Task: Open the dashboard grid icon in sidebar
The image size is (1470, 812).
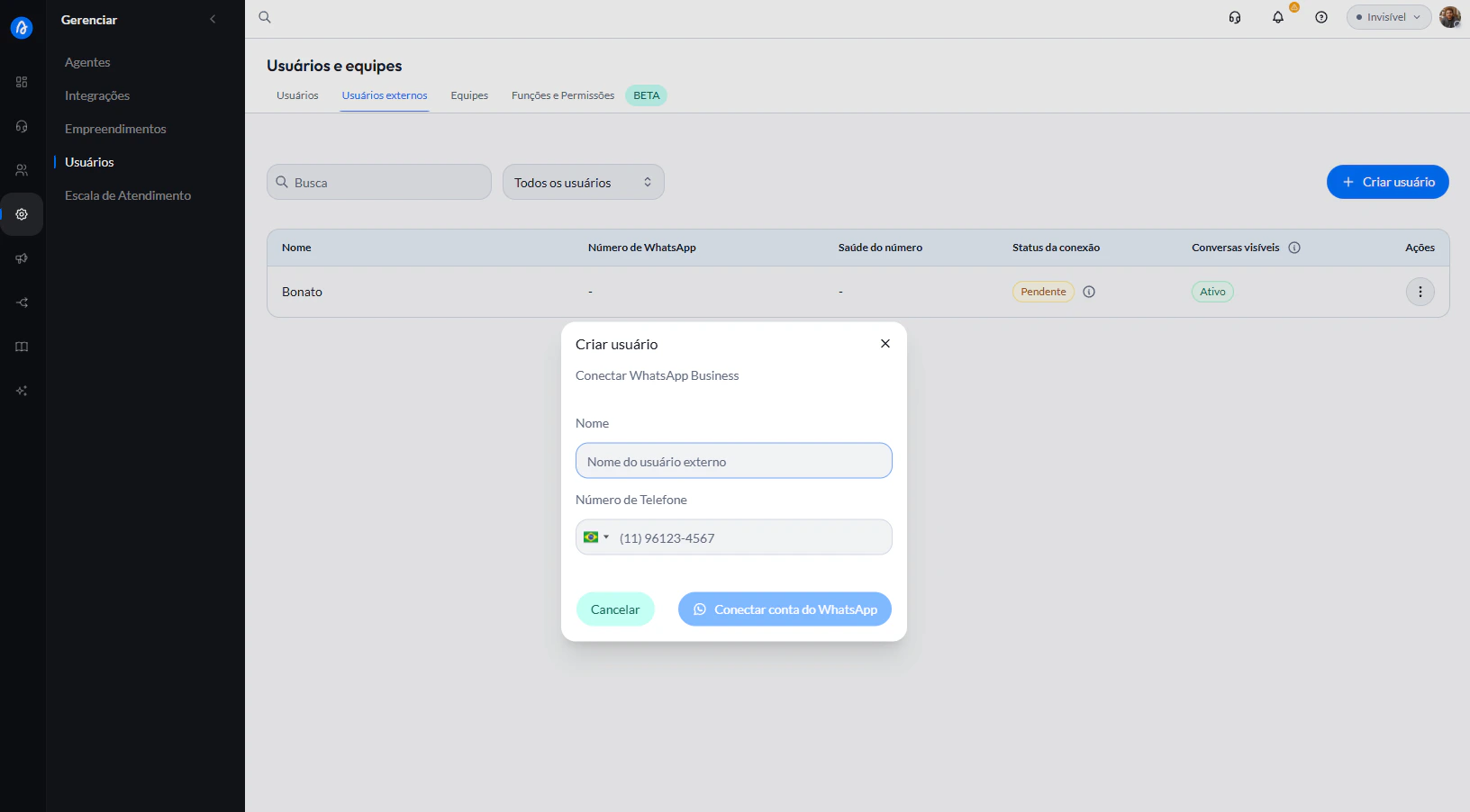Action: [x=22, y=82]
